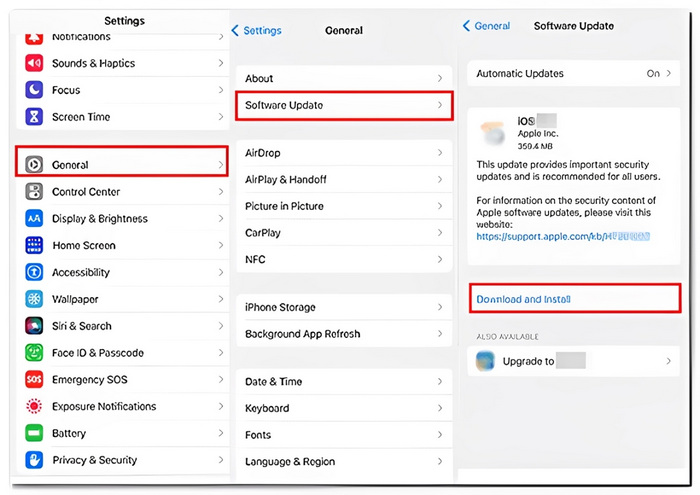Viewport: 700px width, 495px height.
Task: Click the iPhone Storage row chevron
Action: [x=440, y=307]
